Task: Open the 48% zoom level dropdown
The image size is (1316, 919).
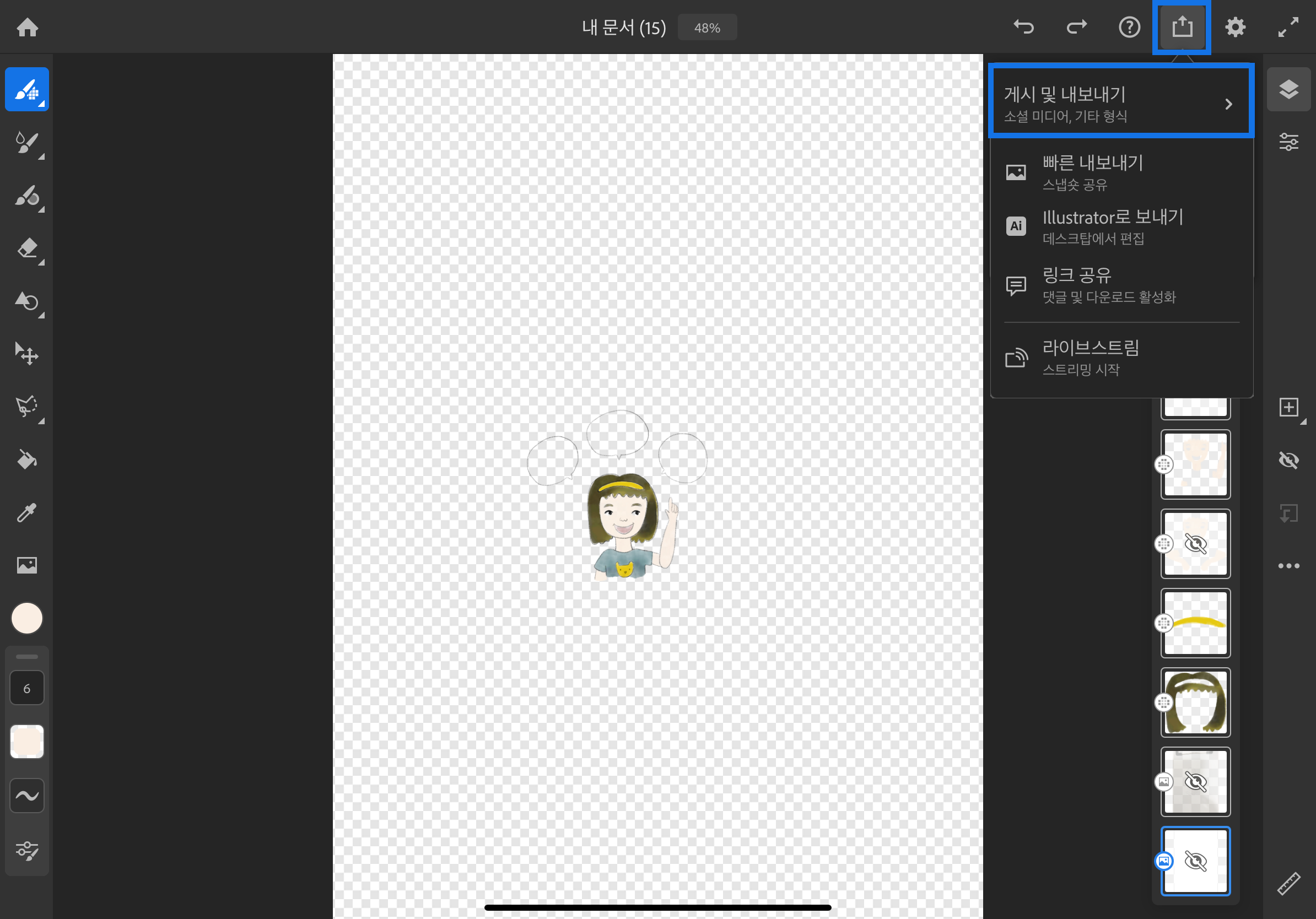Action: coord(706,28)
